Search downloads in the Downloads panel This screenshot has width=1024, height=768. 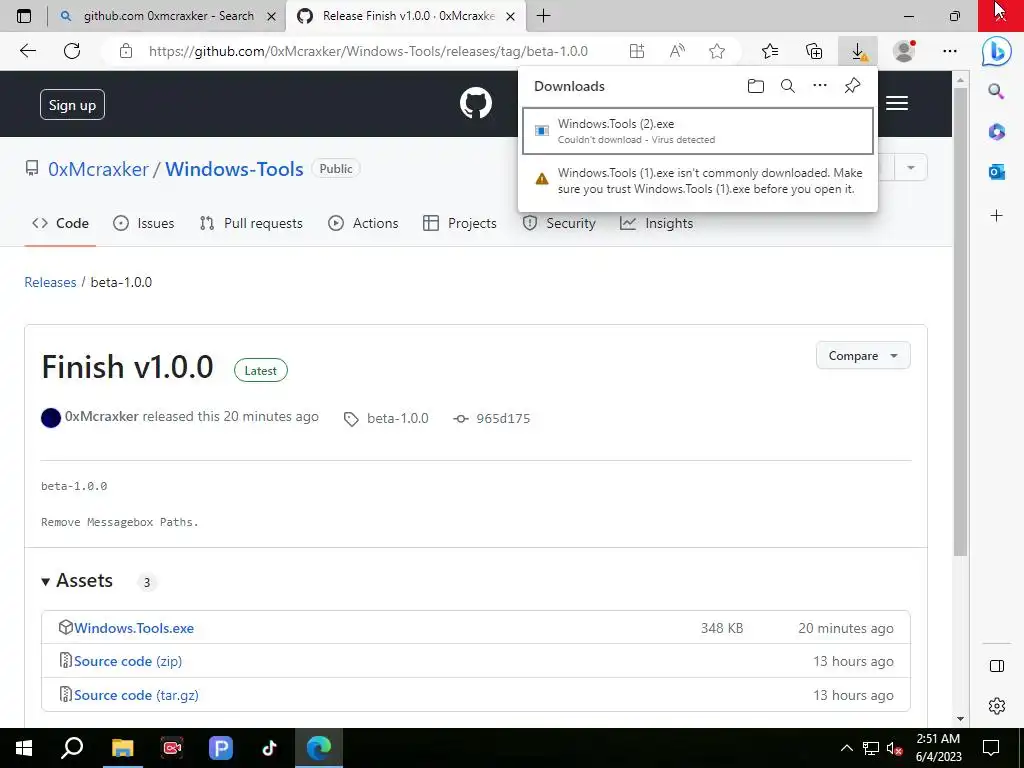coord(788,86)
